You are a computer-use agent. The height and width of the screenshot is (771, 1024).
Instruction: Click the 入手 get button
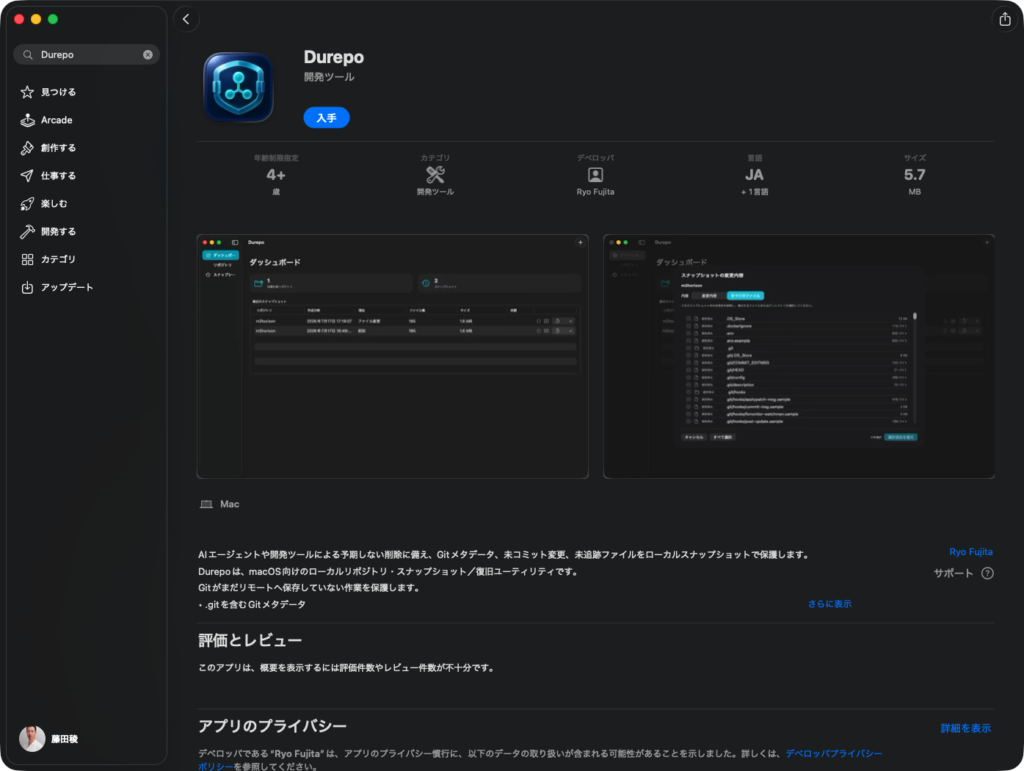coord(327,118)
